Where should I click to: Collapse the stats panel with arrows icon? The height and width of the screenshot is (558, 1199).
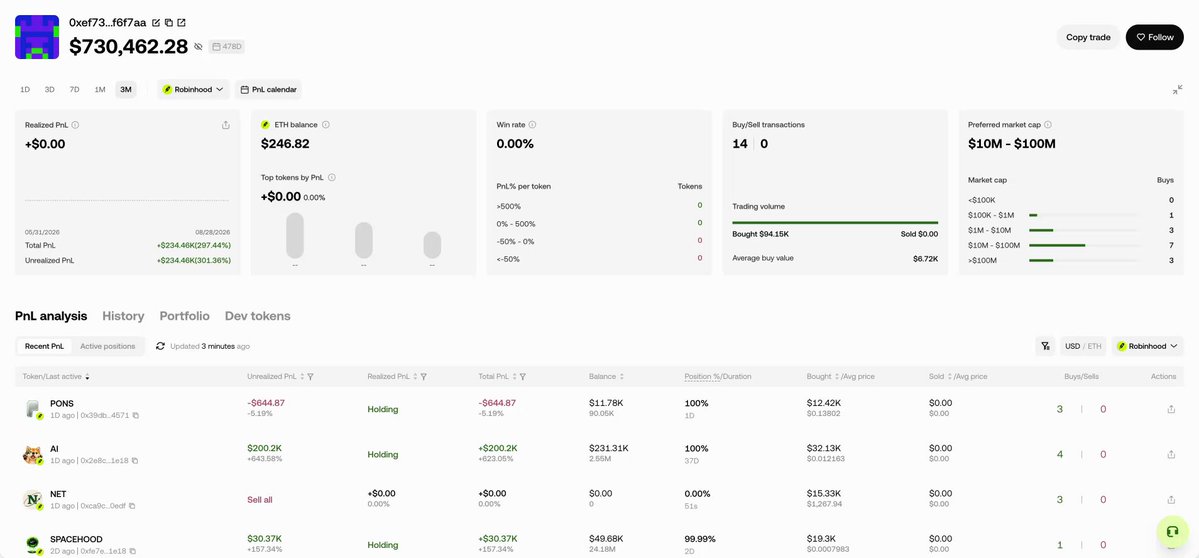click(1178, 90)
